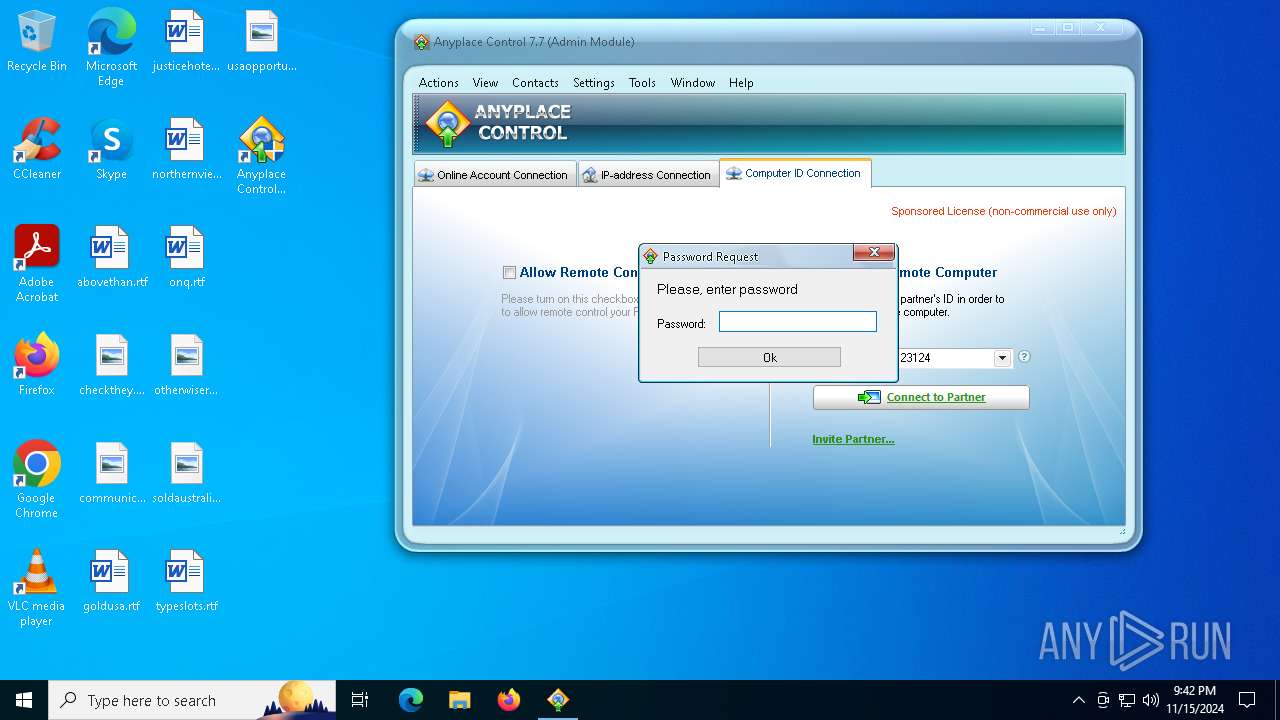This screenshot has width=1280, height=720.
Task: Open justicehote document on desktop
Action: coord(186,41)
